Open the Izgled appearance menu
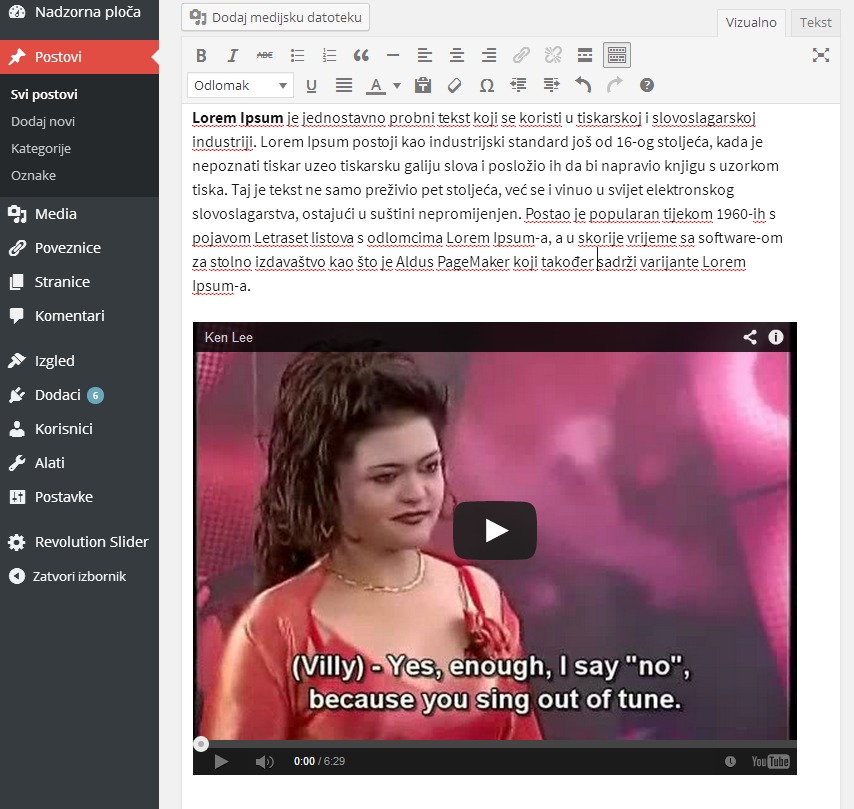Image resolution: width=854 pixels, height=809 pixels. click(x=80, y=361)
